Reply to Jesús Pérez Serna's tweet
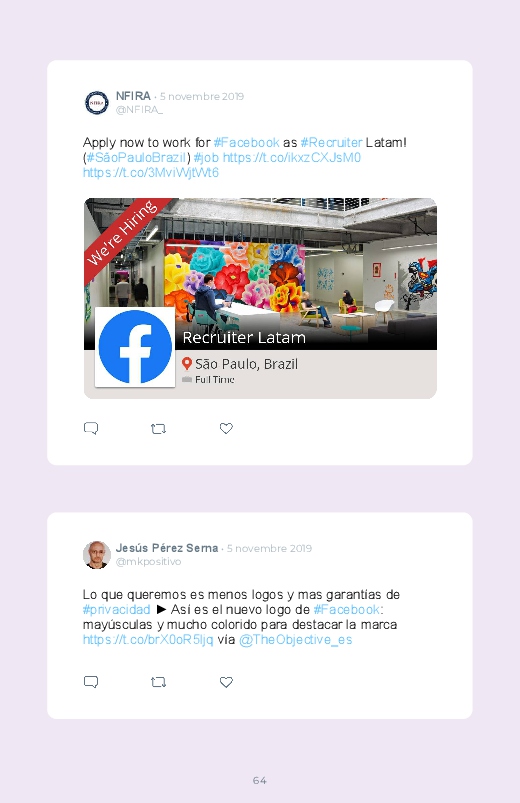The width and height of the screenshot is (520, 803). [x=91, y=682]
